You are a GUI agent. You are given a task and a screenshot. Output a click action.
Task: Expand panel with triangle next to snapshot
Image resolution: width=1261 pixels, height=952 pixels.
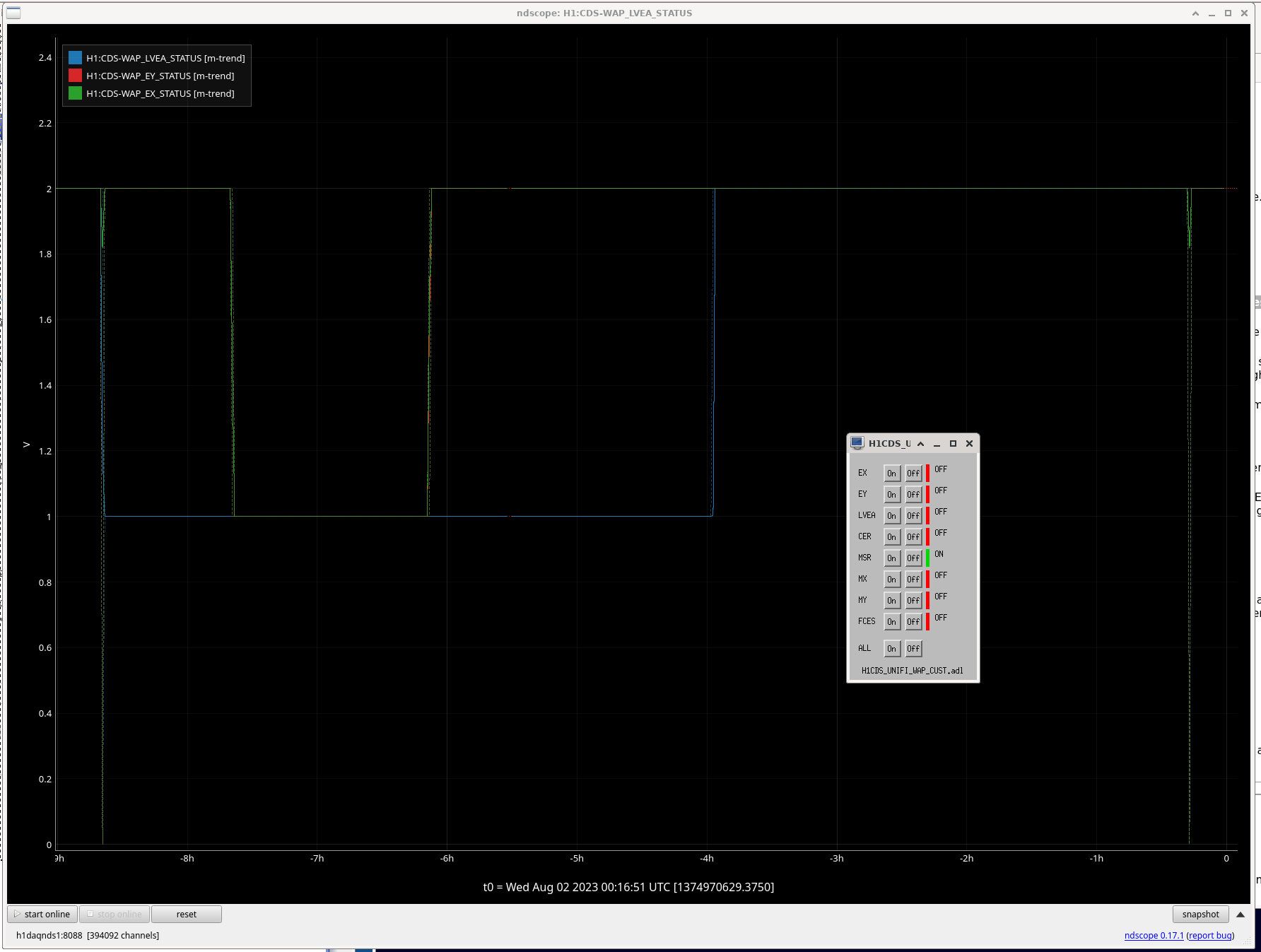1240,914
